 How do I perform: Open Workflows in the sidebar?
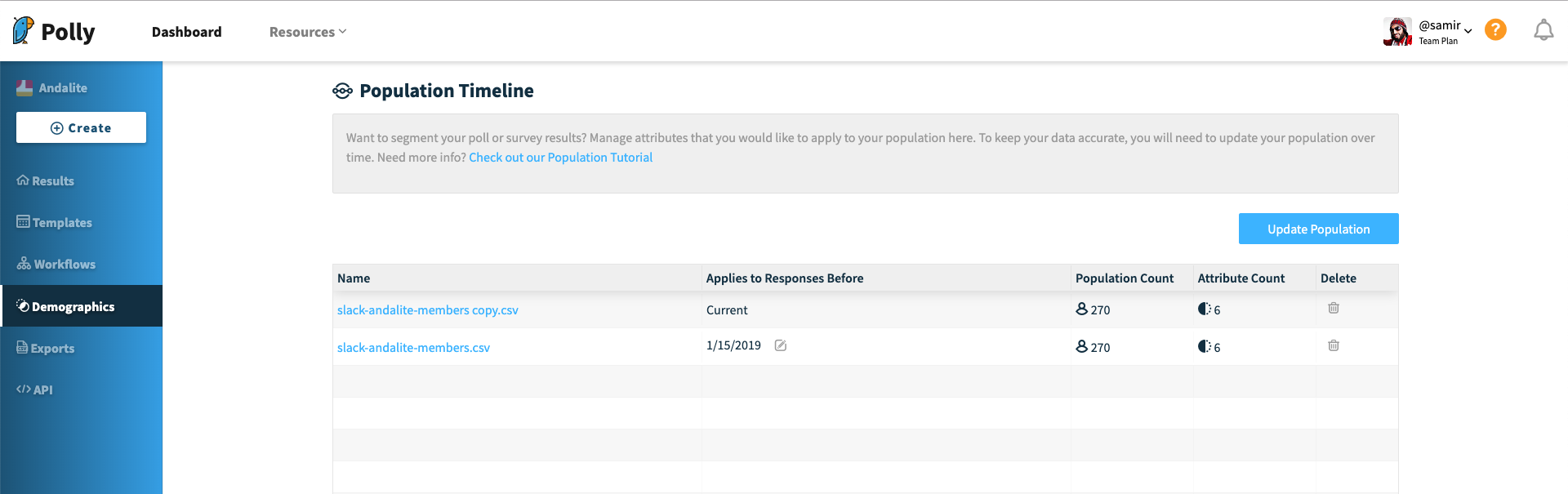click(56, 264)
